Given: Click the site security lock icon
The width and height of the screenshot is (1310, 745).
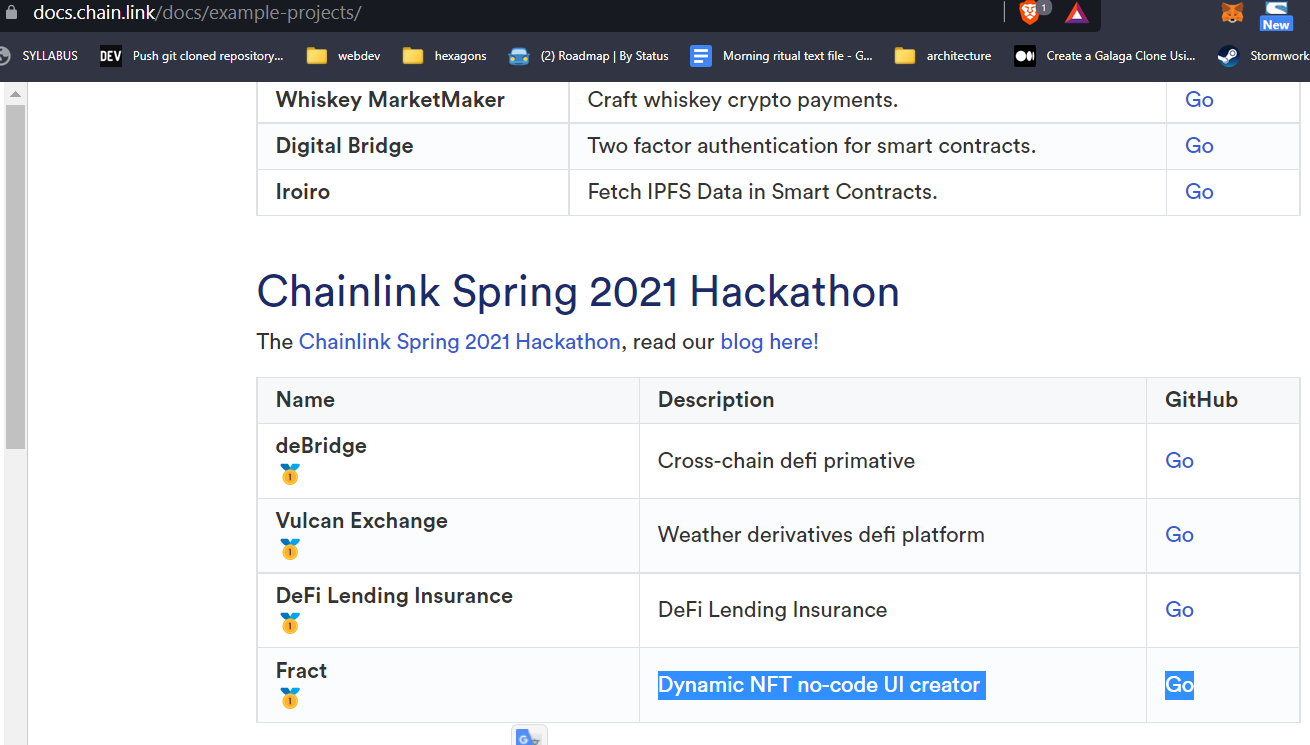Looking at the screenshot, I should [10, 15].
